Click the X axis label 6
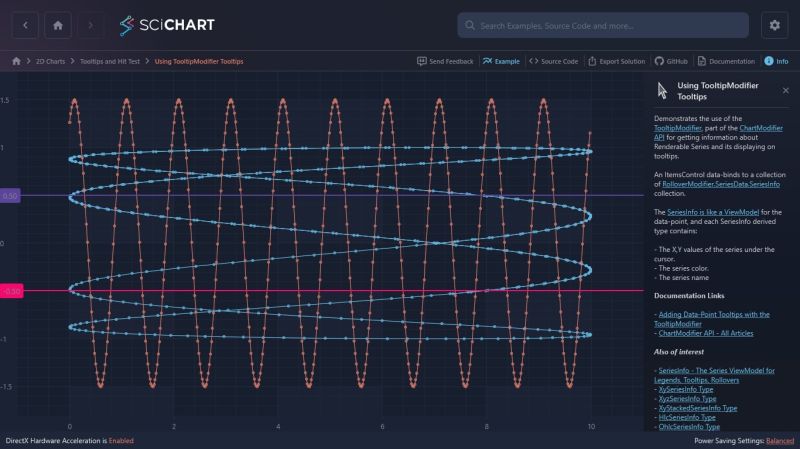Screen dimensions: 800x449 point(382,427)
